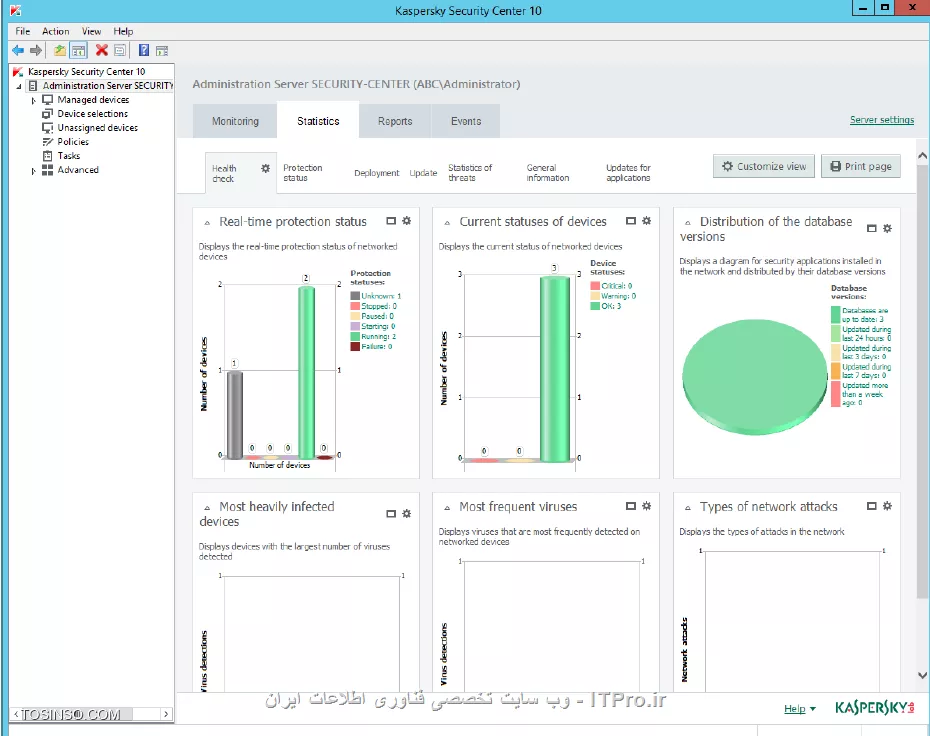Viewport: 930px width, 736px height.
Task: Open Real-time protection status gear settings
Action: tap(406, 221)
